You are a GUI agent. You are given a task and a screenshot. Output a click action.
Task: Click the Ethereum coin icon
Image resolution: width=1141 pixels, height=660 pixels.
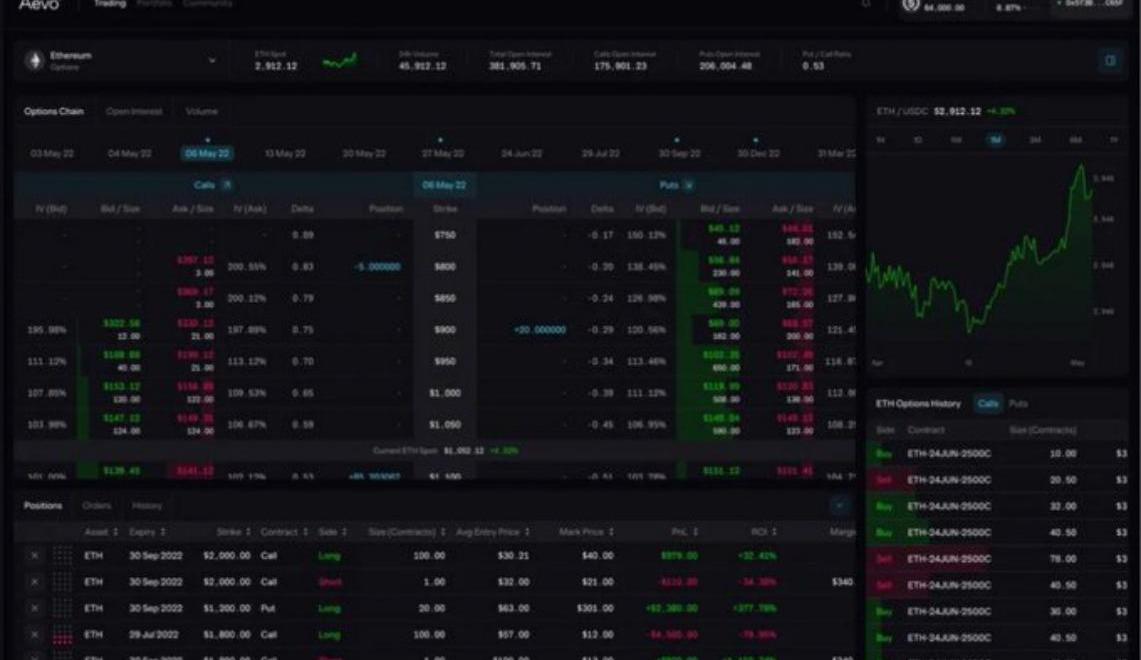click(35, 61)
